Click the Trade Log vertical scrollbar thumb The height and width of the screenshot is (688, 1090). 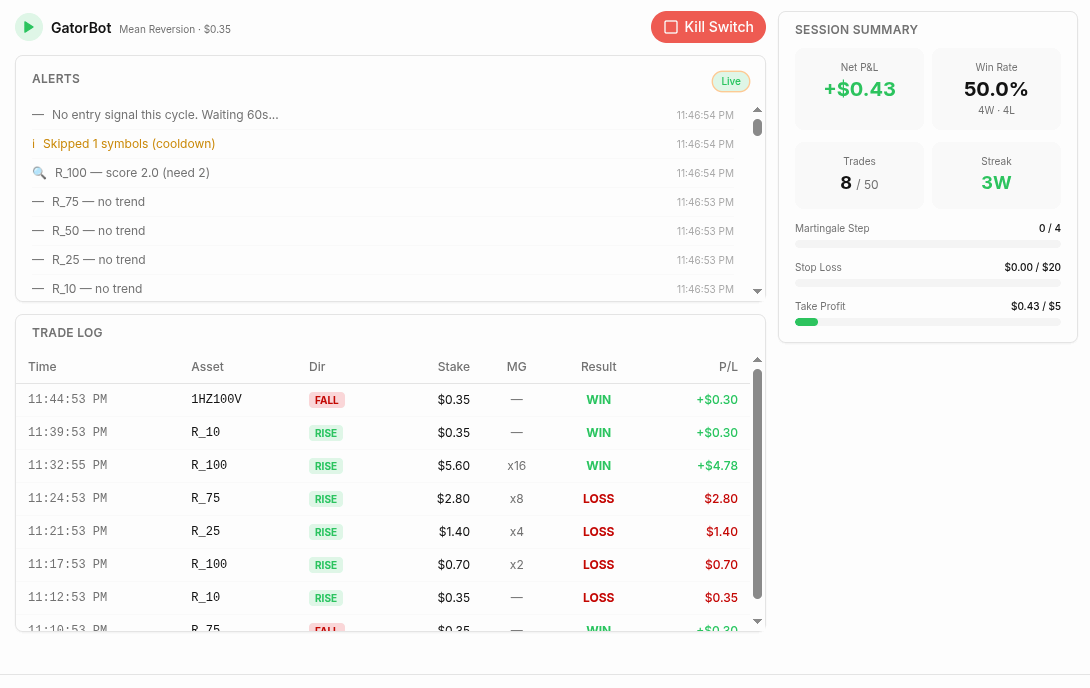(758, 484)
